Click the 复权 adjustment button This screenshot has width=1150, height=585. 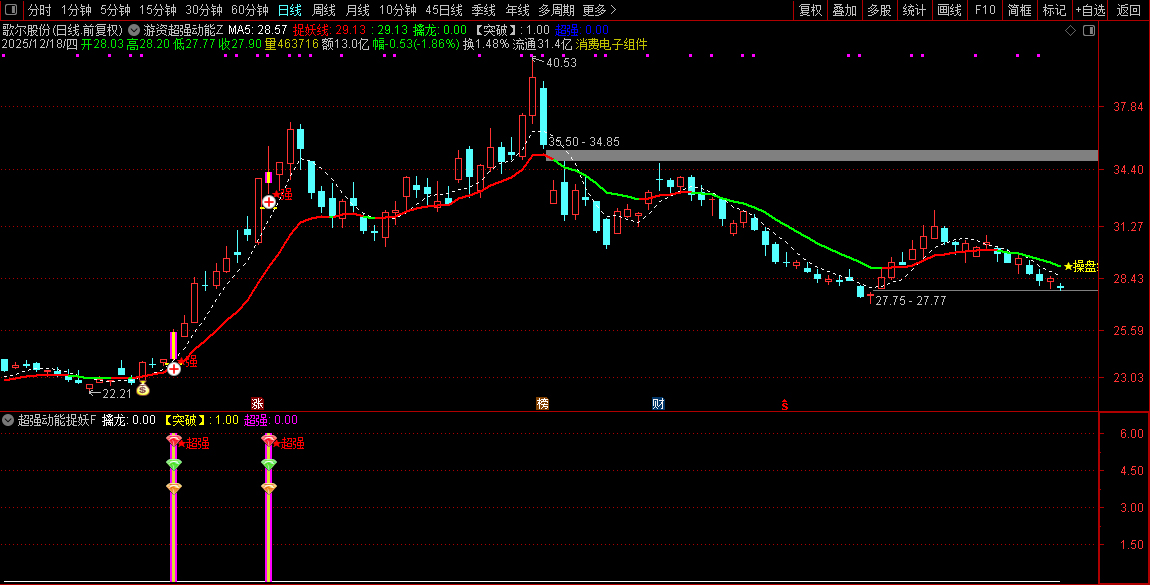point(810,10)
